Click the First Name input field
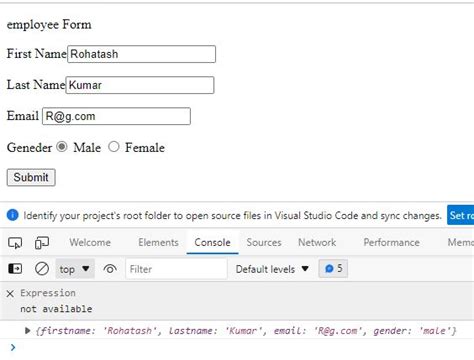 (142, 54)
